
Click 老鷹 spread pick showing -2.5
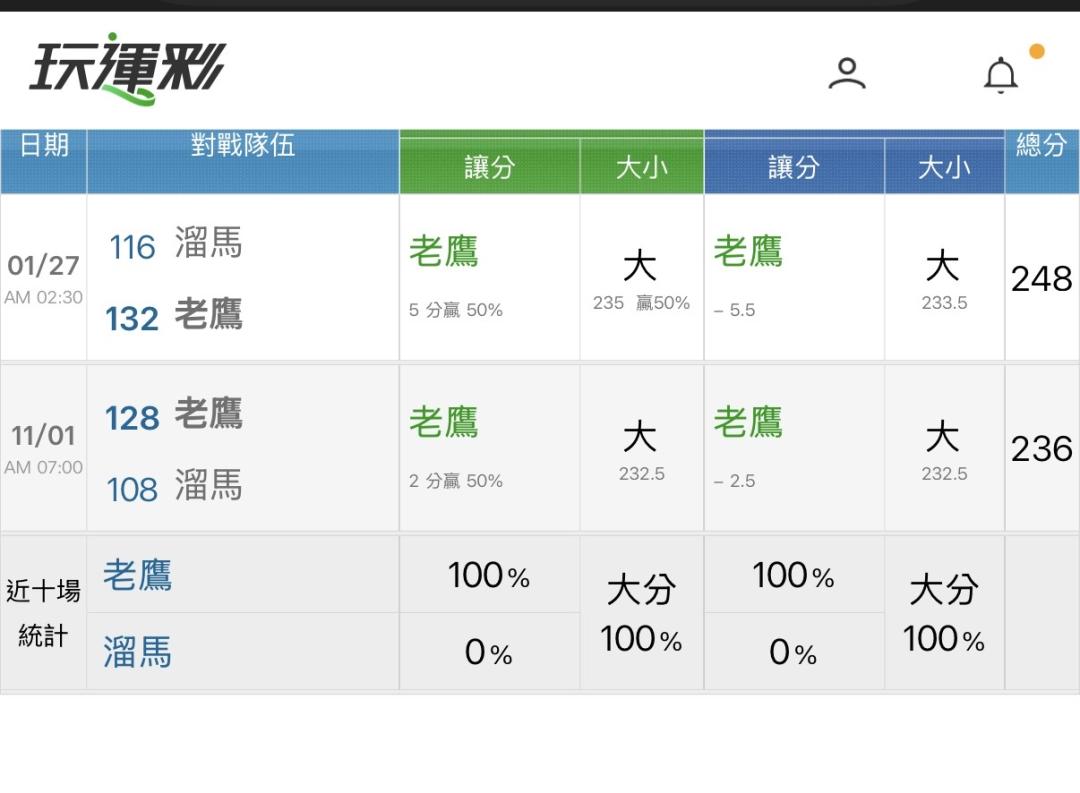coord(747,424)
